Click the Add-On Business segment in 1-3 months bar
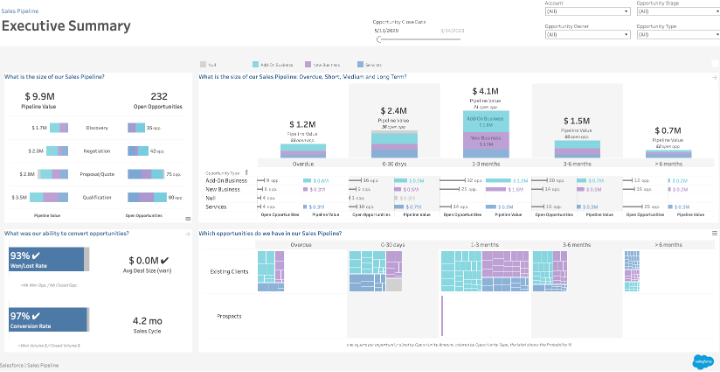This screenshot has height=372, width=720. tap(486, 121)
